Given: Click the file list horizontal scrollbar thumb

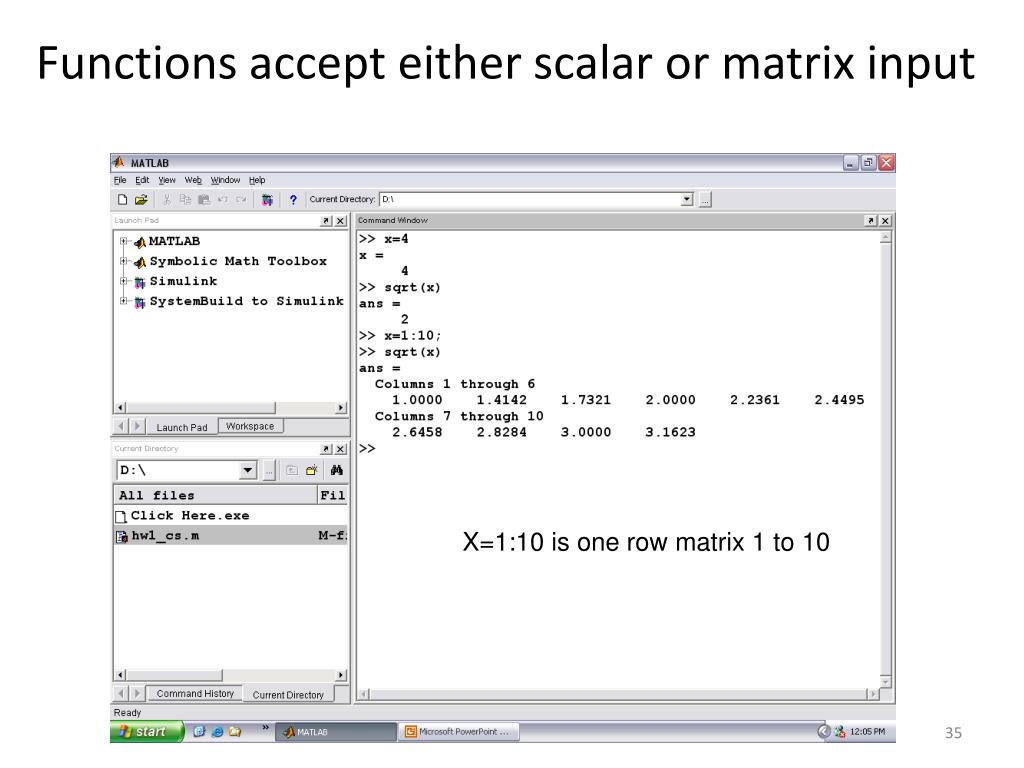Looking at the screenshot, I should pos(174,675).
